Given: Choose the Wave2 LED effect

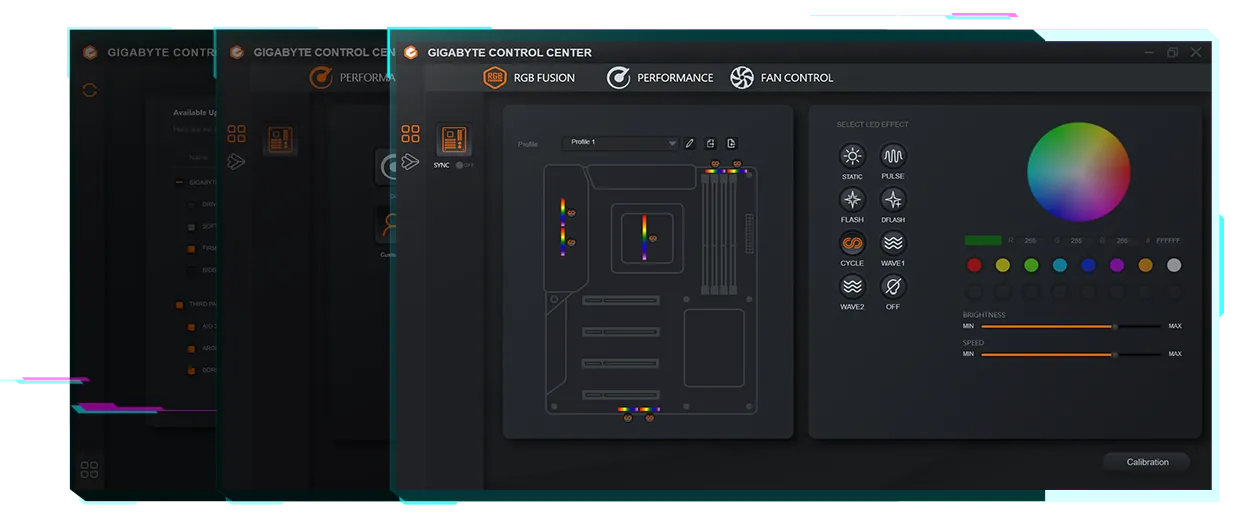Looking at the screenshot, I should [x=852, y=287].
